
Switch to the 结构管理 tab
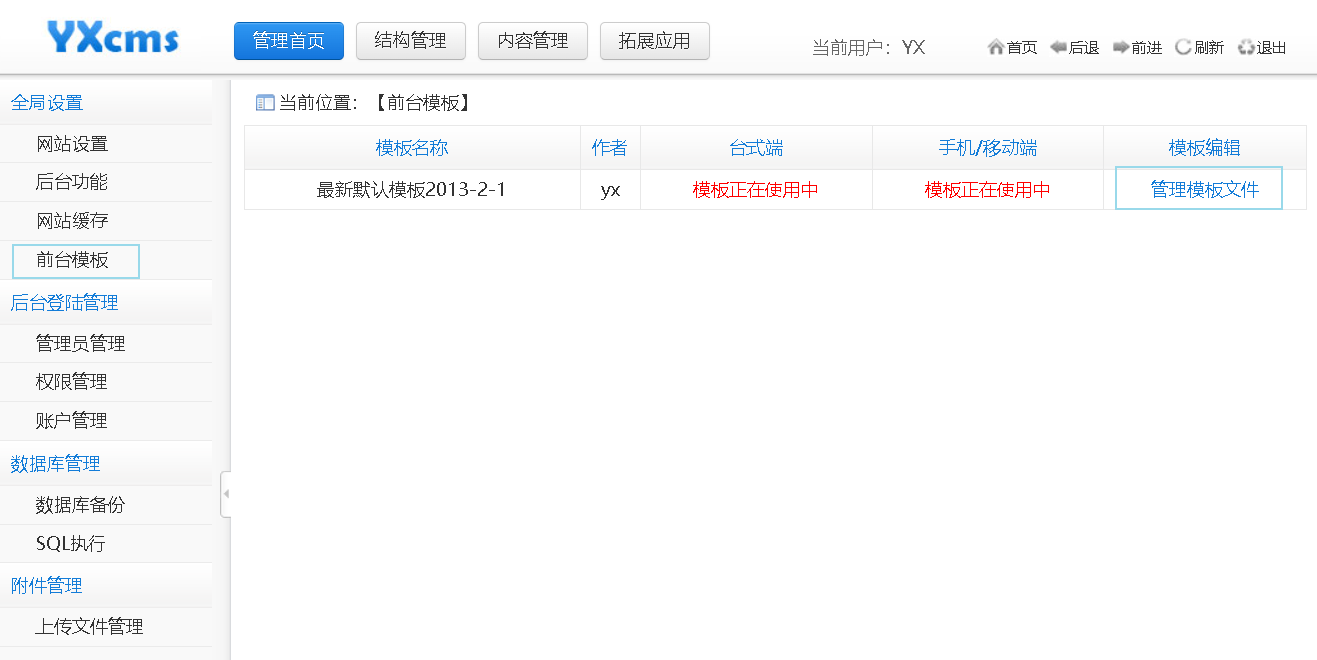click(x=410, y=41)
